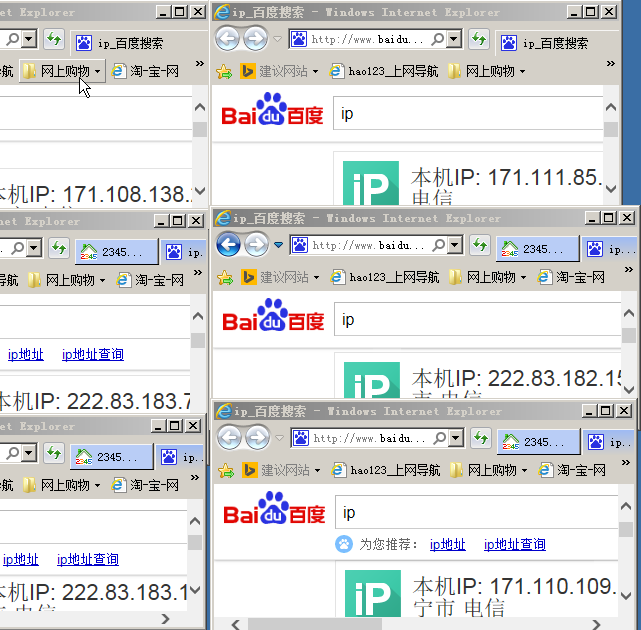
Task: Open hao123_上网导航 in 171.110.109 window
Action: pos(386,471)
